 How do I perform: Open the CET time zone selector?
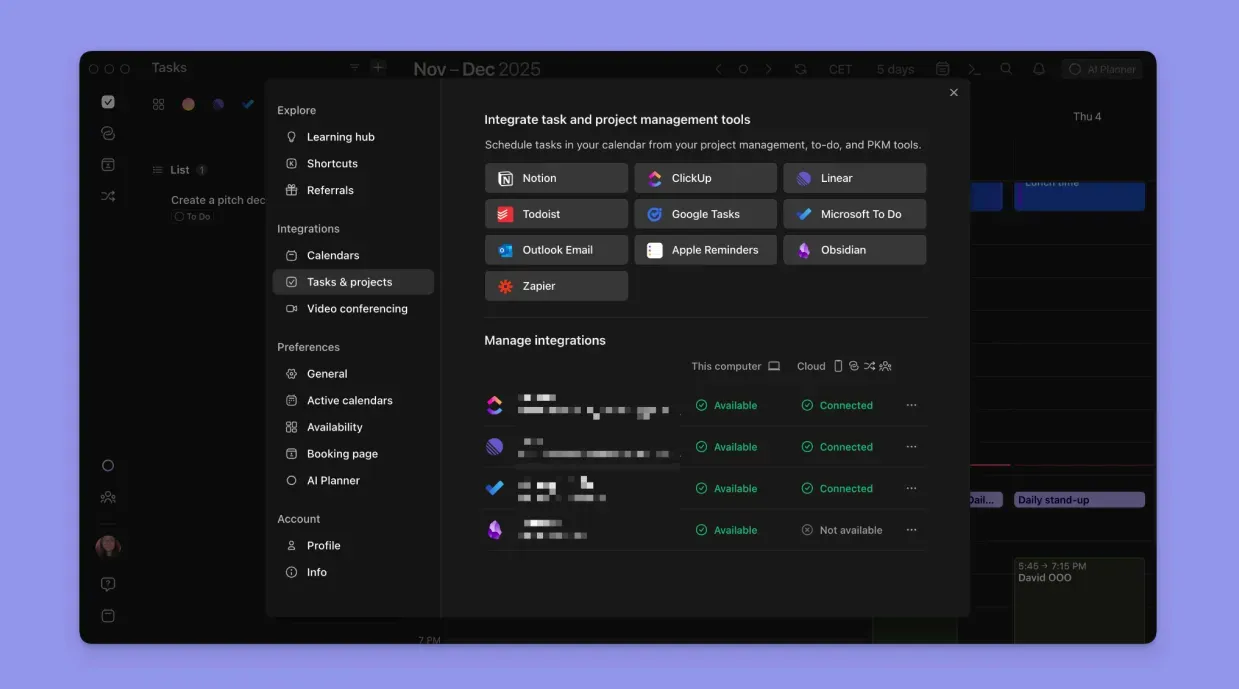coord(840,69)
